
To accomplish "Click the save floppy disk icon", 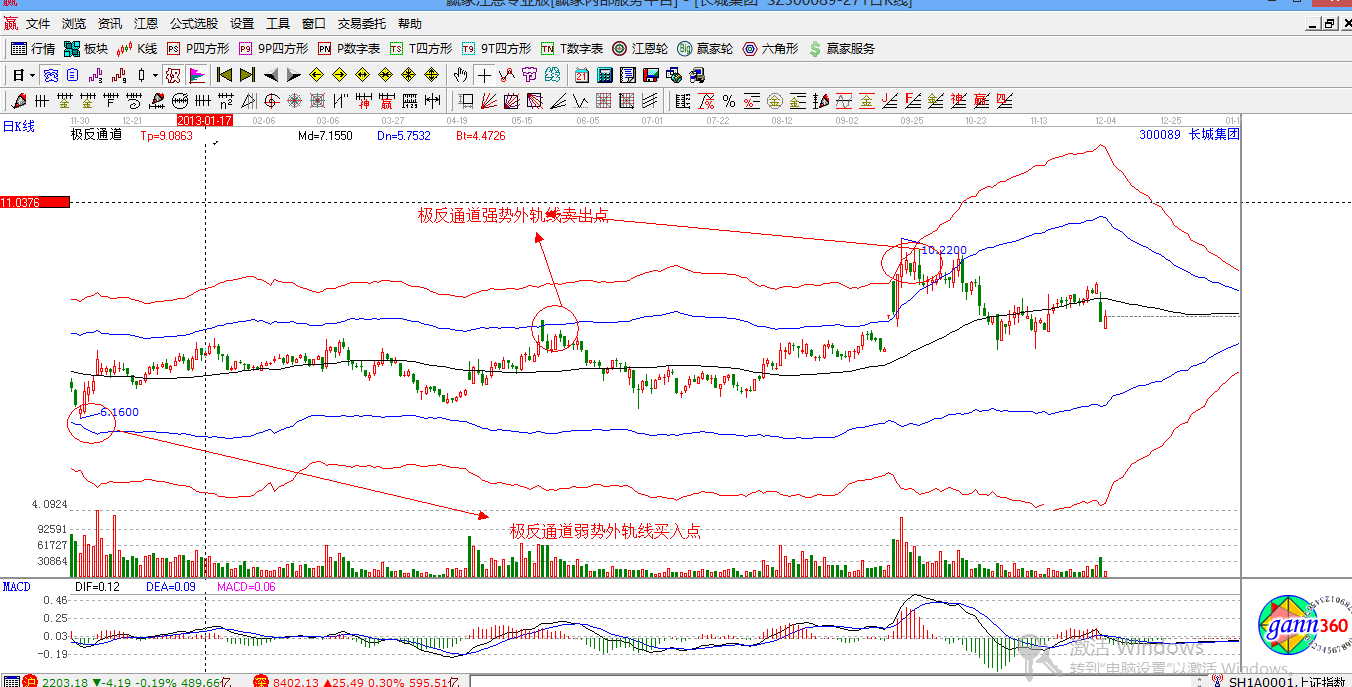I will click(651, 75).
